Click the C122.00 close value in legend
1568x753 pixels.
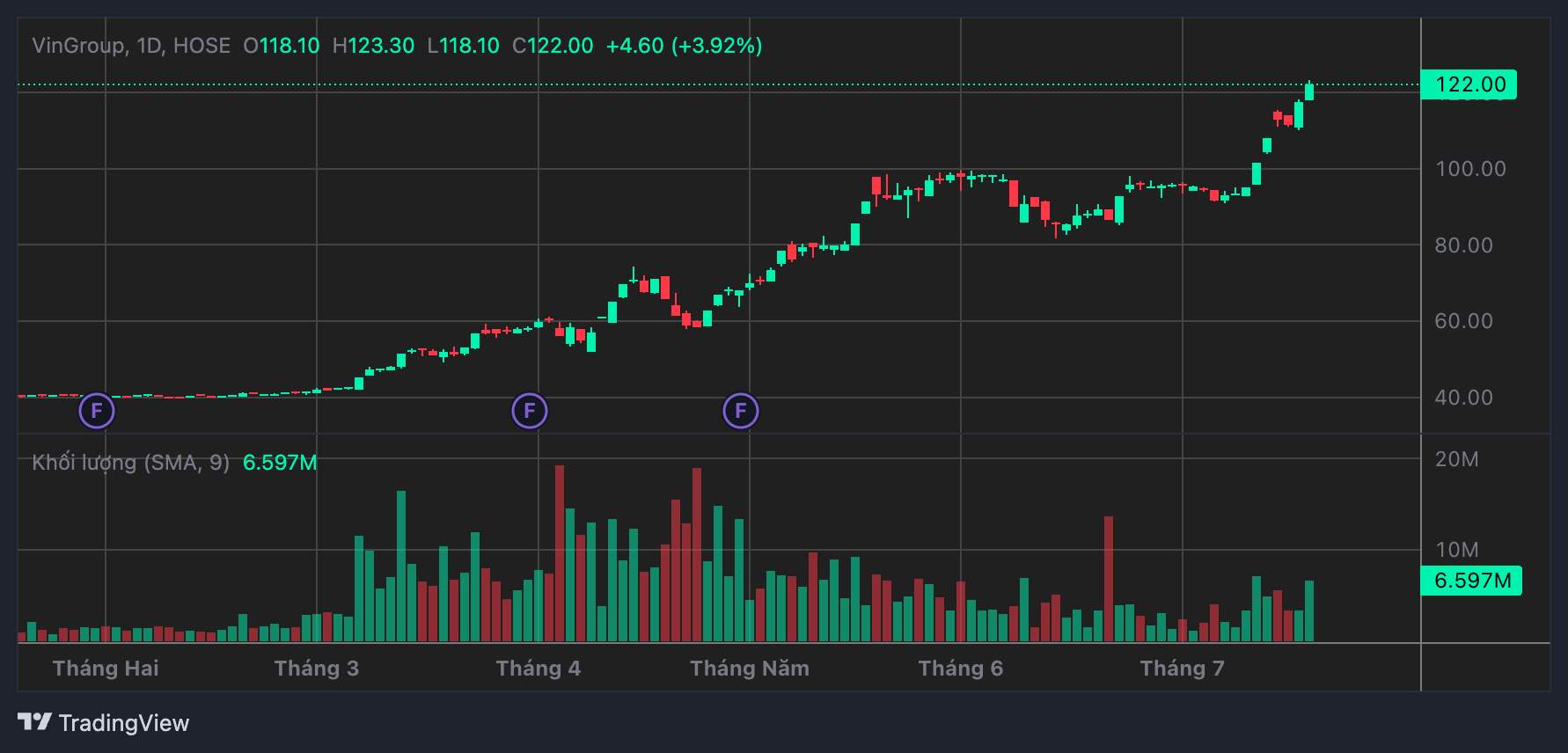point(553,46)
